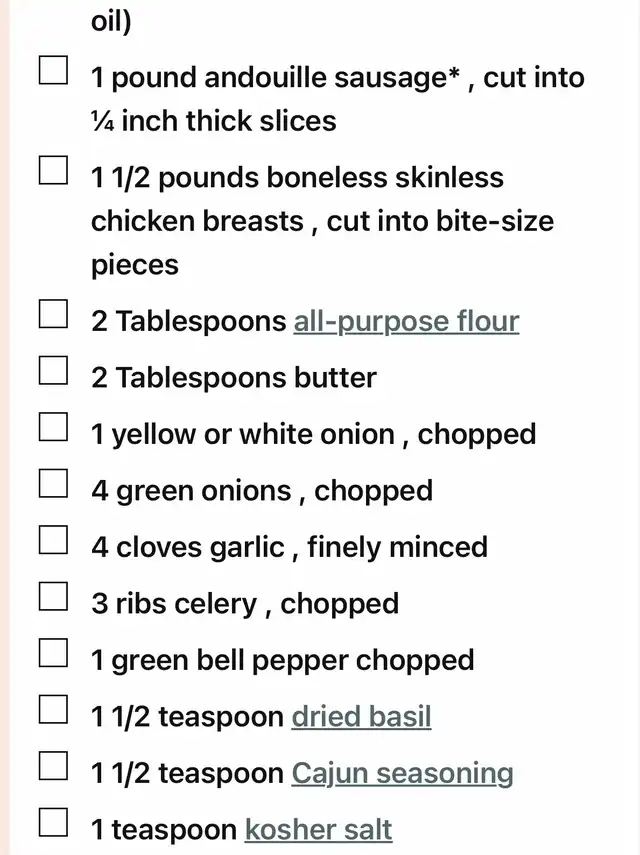The width and height of the screenshot is (640, 855).
Task: Tick the 4 cloves garlic checkbox
Action: click(x=53, y=542)
